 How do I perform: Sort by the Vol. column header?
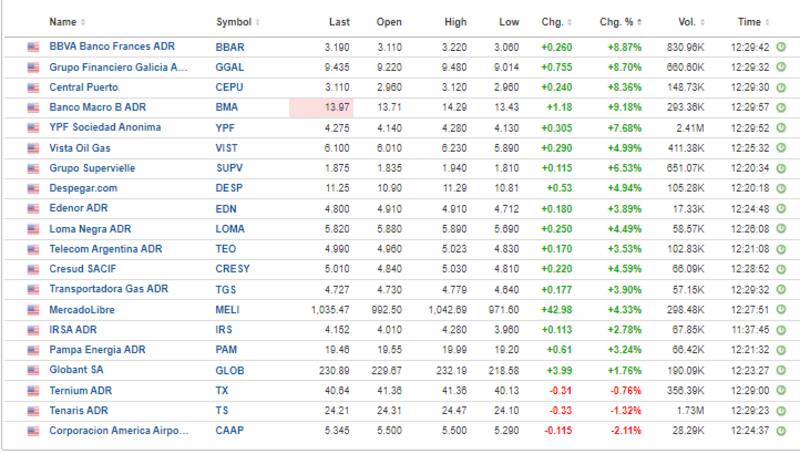(x=686, y=22)
